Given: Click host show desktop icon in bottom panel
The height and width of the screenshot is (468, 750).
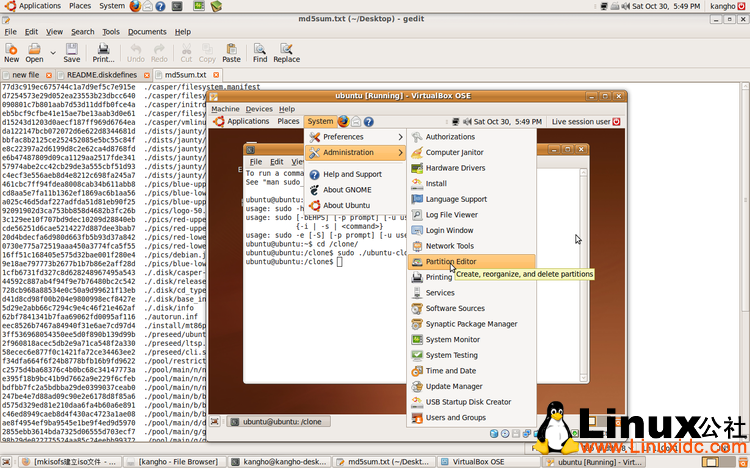Looking at the screenshot, I should pyautogui.click(x=8, y=462).
